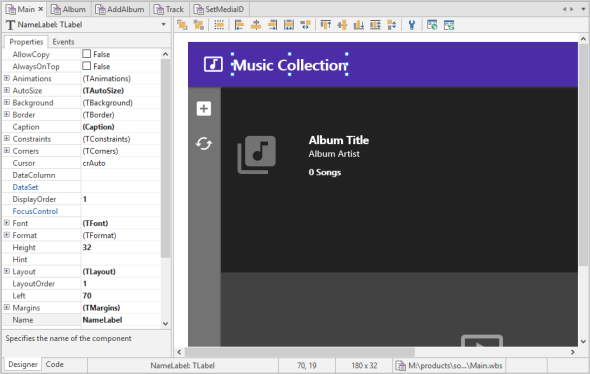
Task: Click the Music Collection label on form
Action: (289, 65)
